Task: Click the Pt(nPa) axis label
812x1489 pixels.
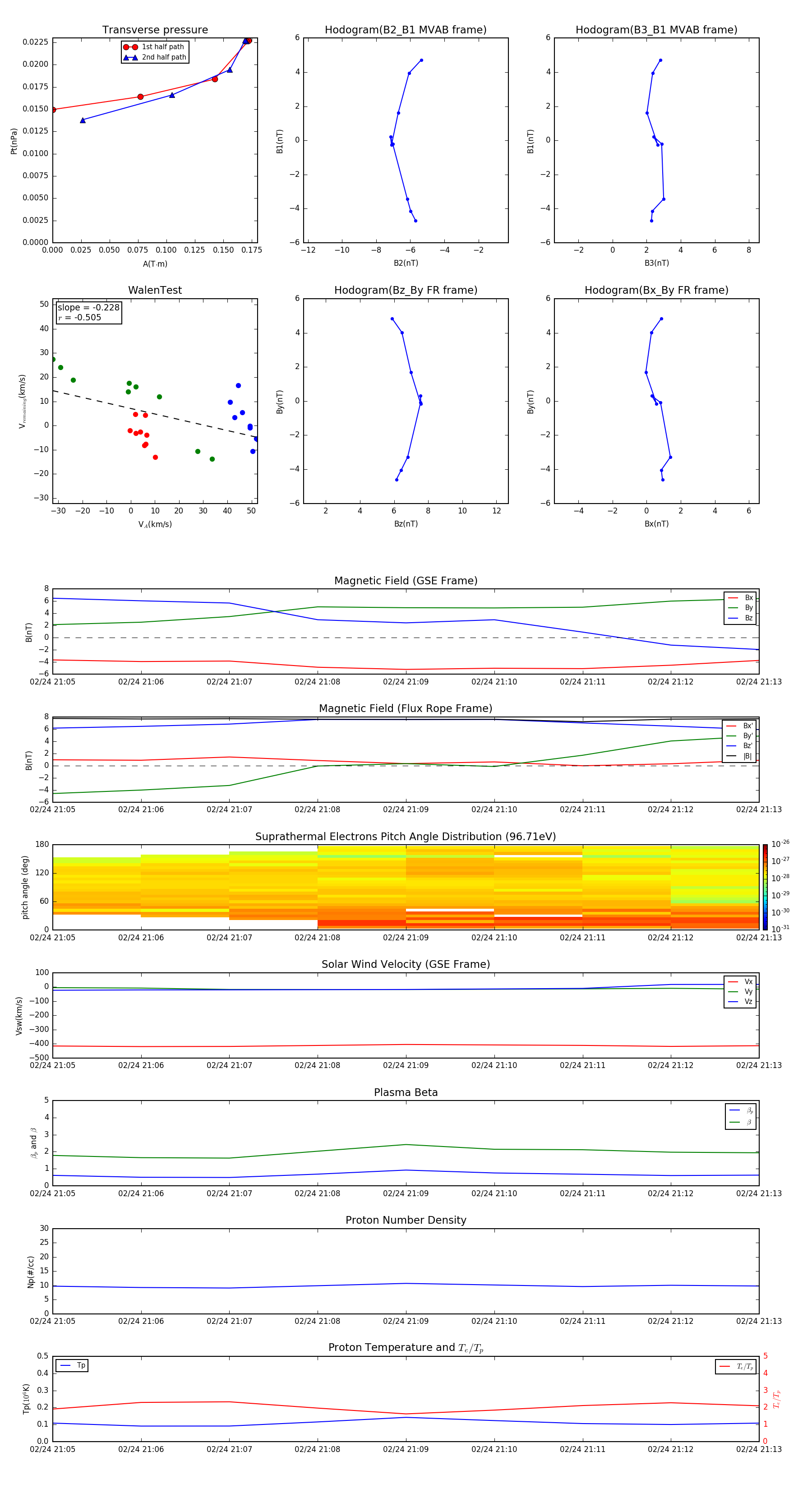Action: click(14, 140)
